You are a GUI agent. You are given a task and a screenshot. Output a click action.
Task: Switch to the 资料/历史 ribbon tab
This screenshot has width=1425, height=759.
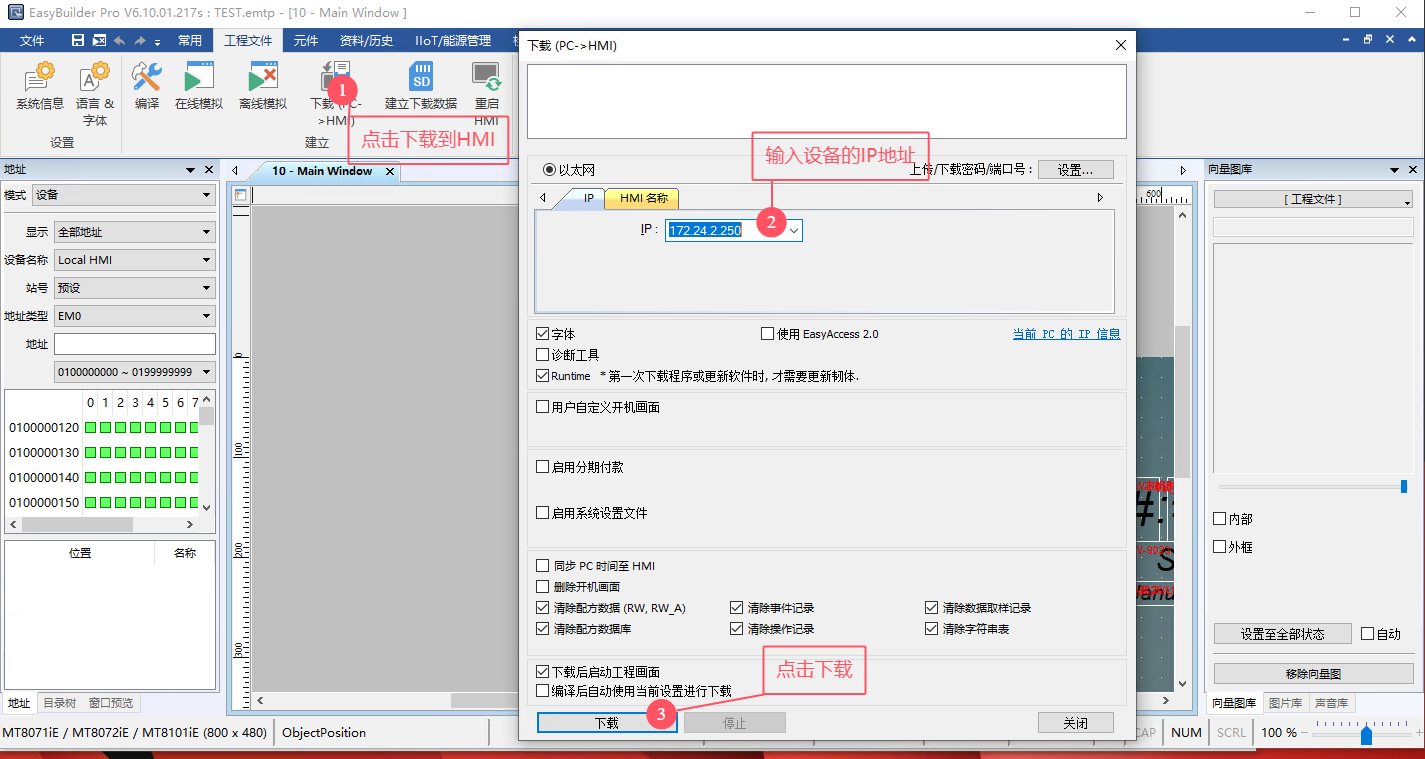pos(367,41)
